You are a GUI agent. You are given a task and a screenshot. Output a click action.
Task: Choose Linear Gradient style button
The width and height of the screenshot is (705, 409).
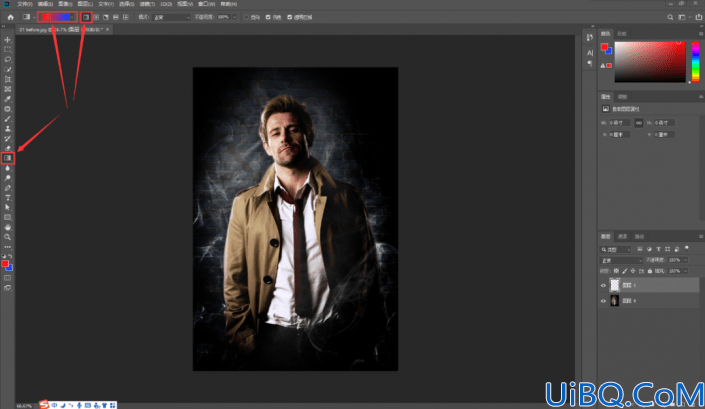click(86, 17)
